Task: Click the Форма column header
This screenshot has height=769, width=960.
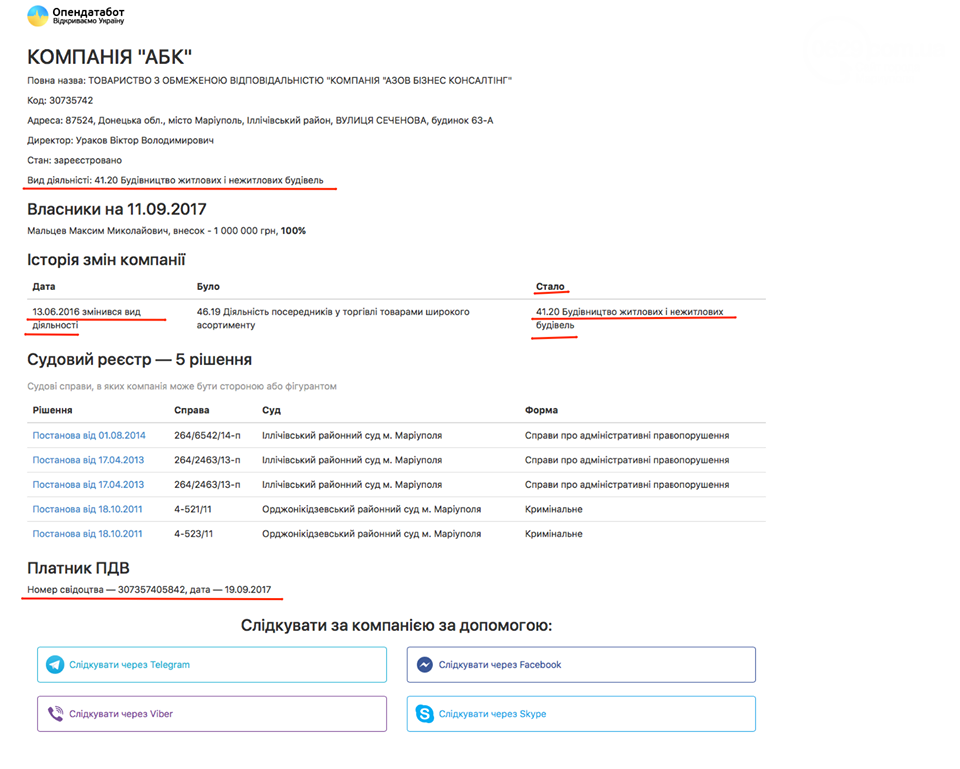Action: pos(541,410)
